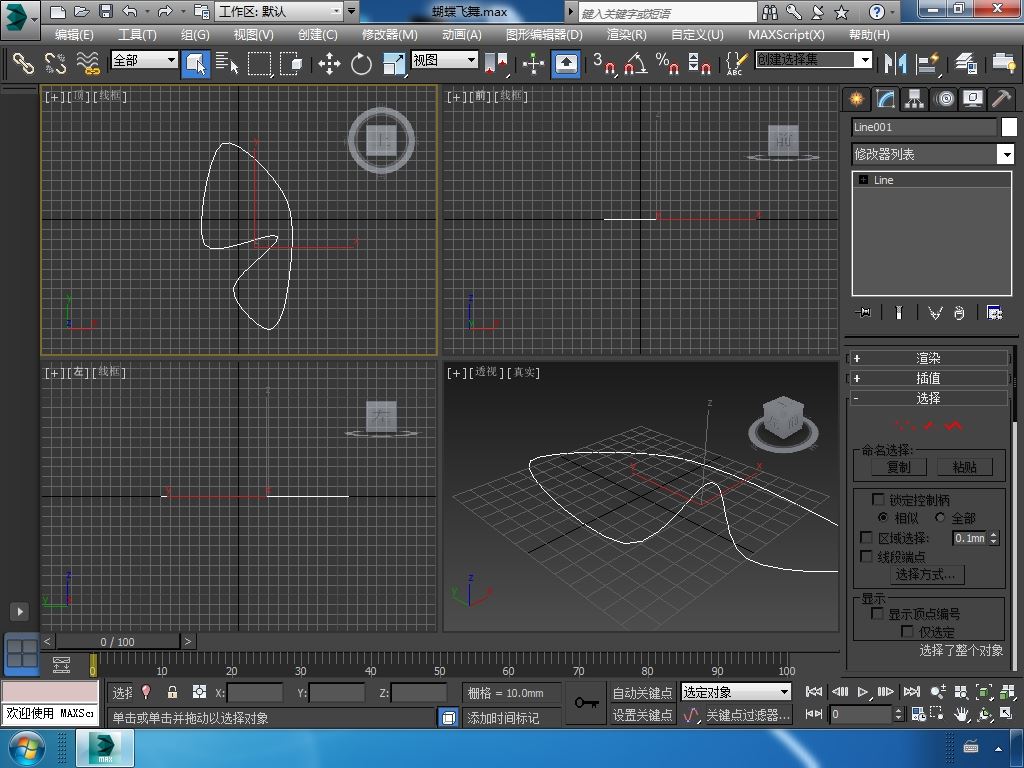The image size is (1024, 768).
Task: Open the 选定对象 key filter dropdown
Action: pyautogui.click(x=735, y=692)
